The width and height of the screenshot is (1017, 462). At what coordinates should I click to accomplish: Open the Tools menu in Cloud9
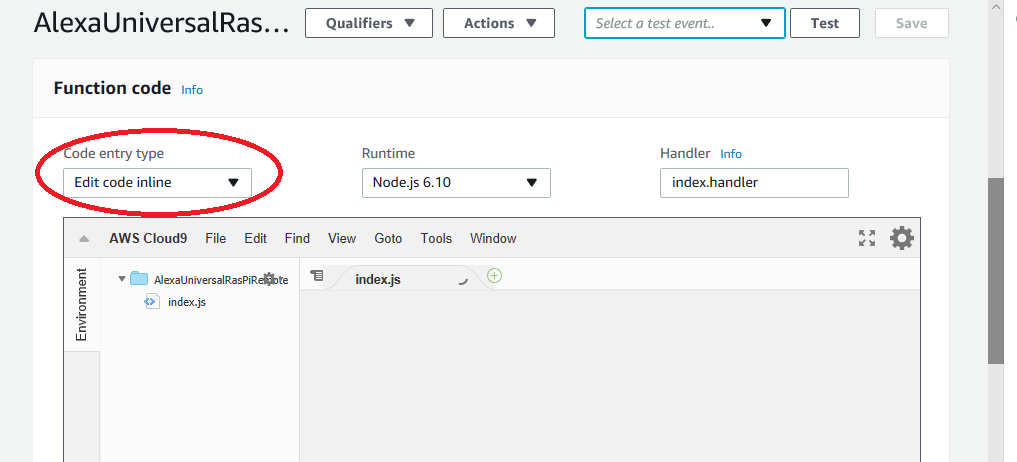coord(436,238)
